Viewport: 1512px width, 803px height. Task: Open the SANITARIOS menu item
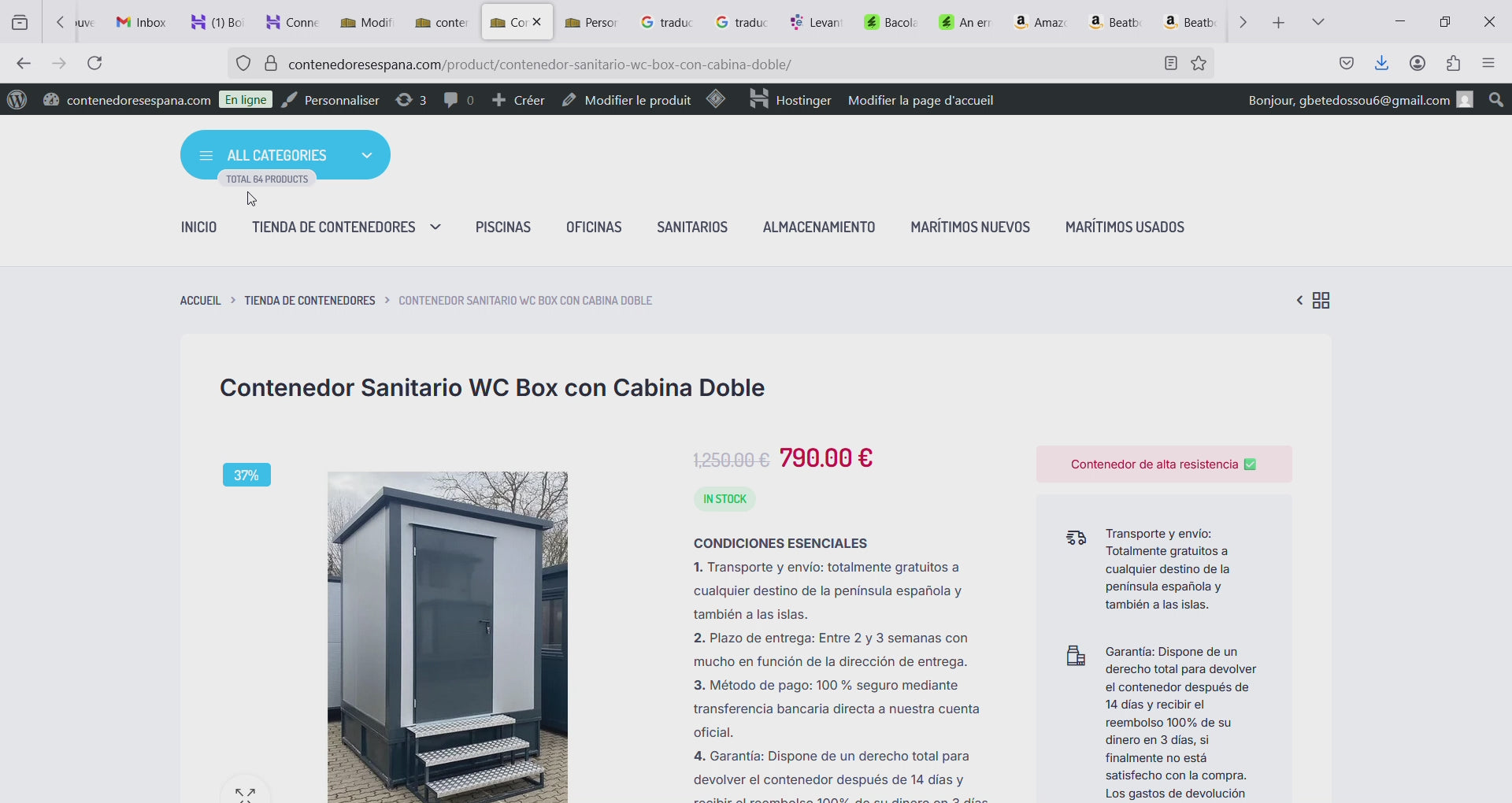[x=691, y=228]
